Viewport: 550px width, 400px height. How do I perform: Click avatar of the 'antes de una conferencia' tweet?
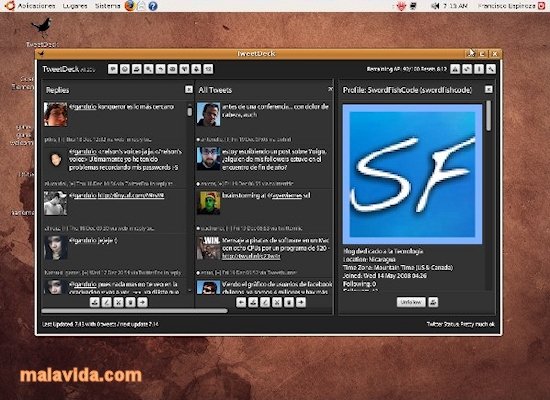[x=208, y=114]
